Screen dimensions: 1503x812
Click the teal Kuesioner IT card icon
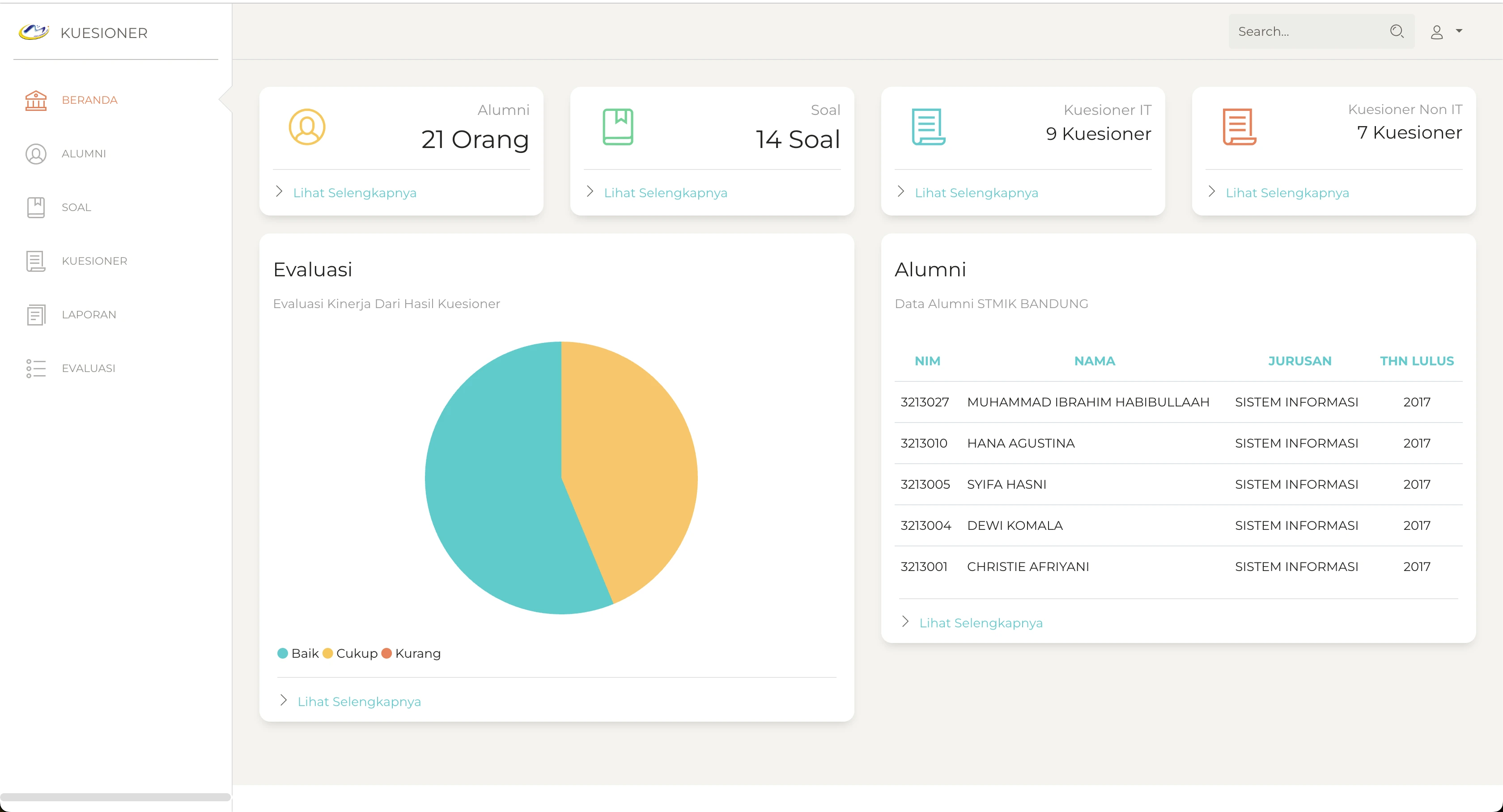click(x=928, y=127)
